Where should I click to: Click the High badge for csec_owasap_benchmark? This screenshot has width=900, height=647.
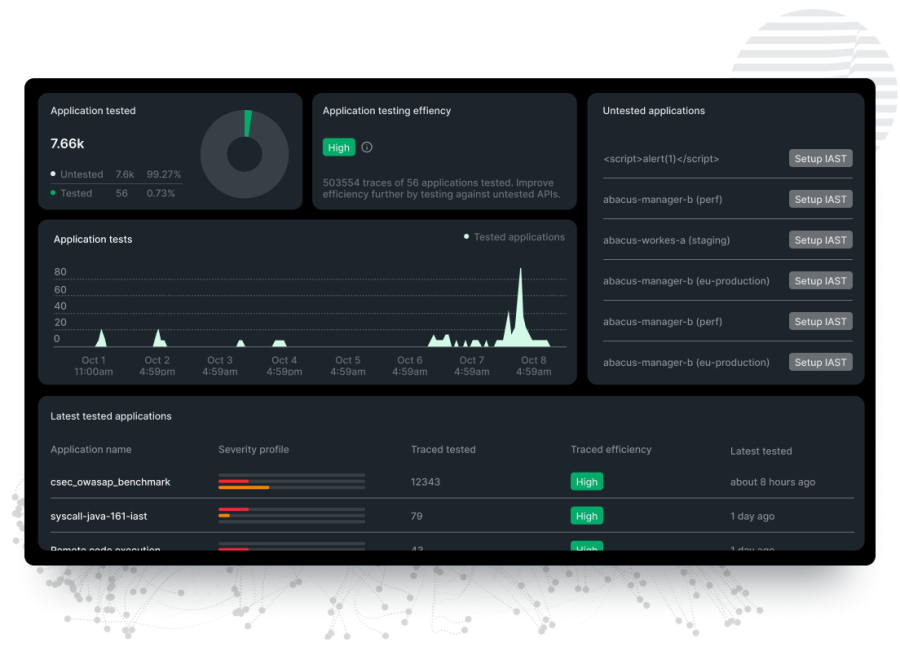point(587,481)
